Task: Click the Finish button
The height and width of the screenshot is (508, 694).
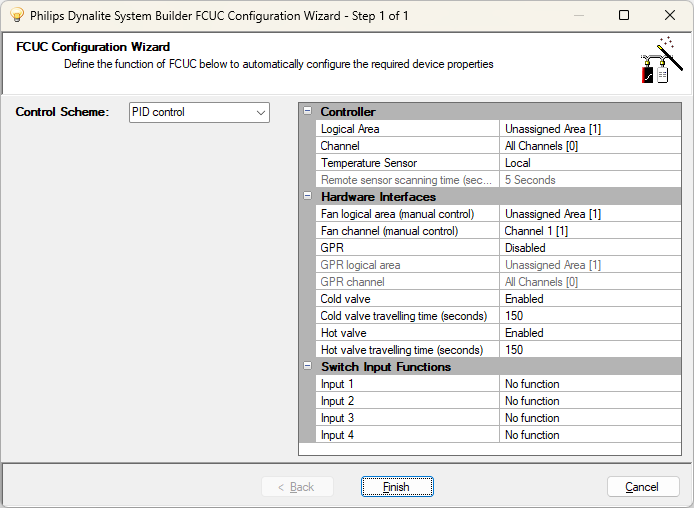Action: [397, 487]
